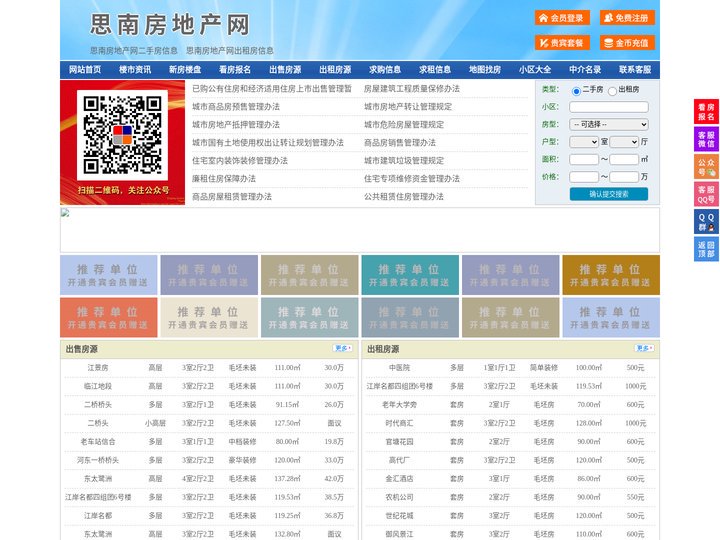Select the 二手房 radio option
Image resolution: width=720 pixels, height=540 pixels.
576,91
